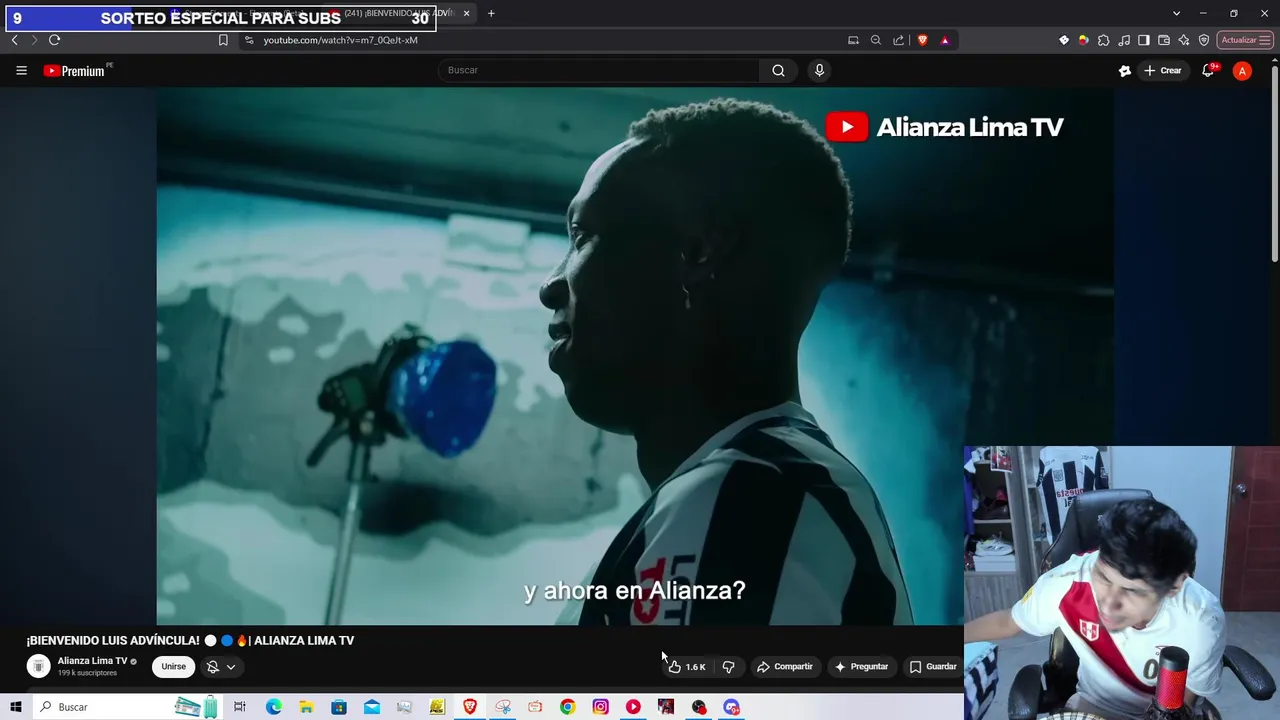
Task: Open the extensions puzzle icon
Action: (1103, 40)
